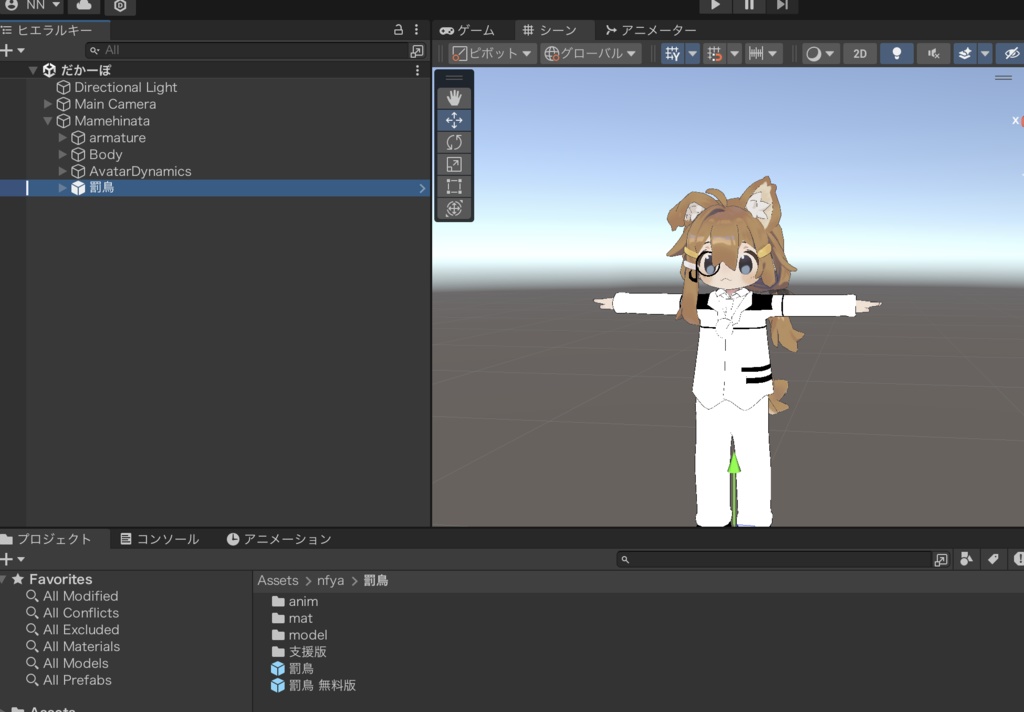
Task: Open the コンソール tab
Action: tap(159, 539)
